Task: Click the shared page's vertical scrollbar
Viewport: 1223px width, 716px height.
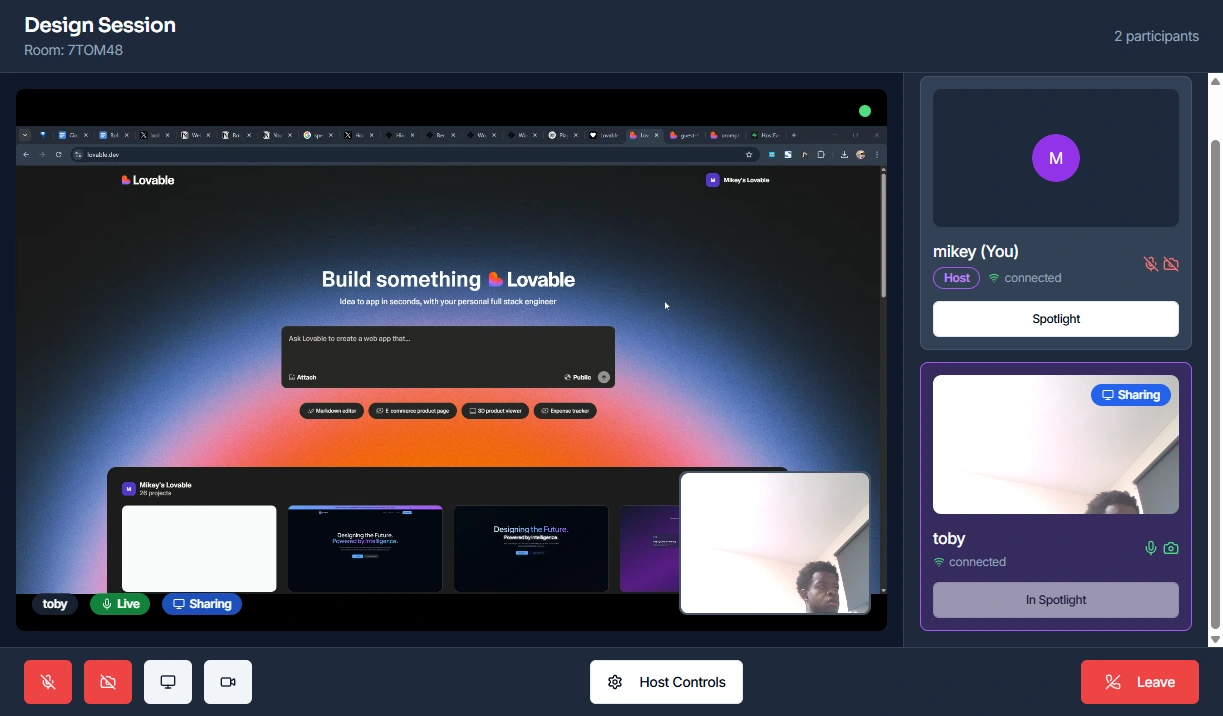Action: point(883,235)
